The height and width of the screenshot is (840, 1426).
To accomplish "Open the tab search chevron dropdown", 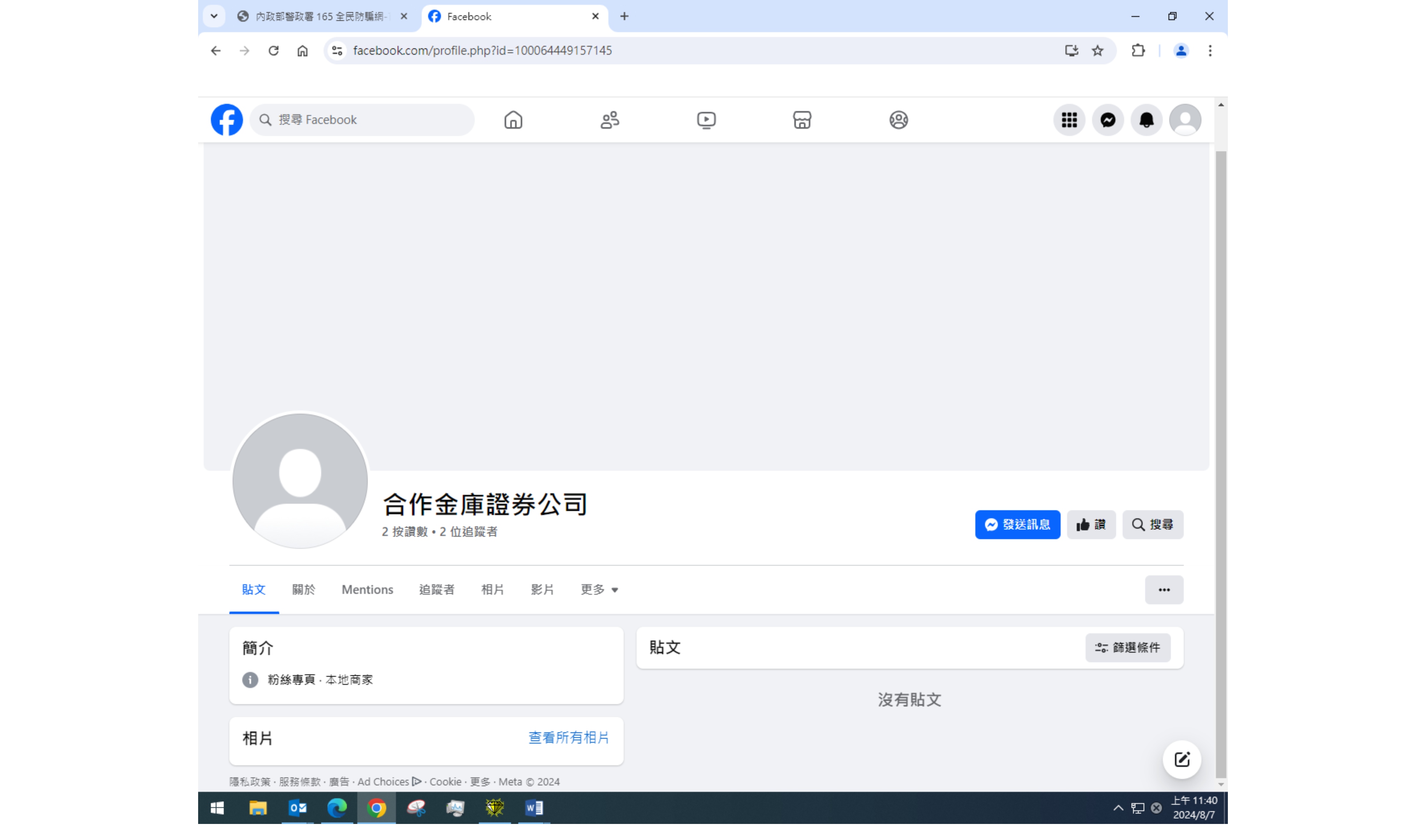I will coord(214,16).
